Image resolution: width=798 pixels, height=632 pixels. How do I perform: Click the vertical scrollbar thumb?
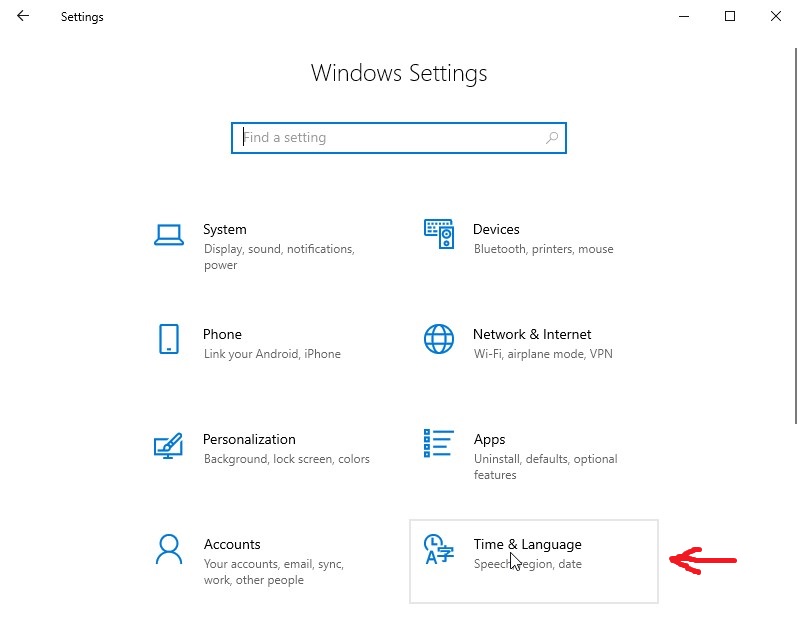coord(795,236)
